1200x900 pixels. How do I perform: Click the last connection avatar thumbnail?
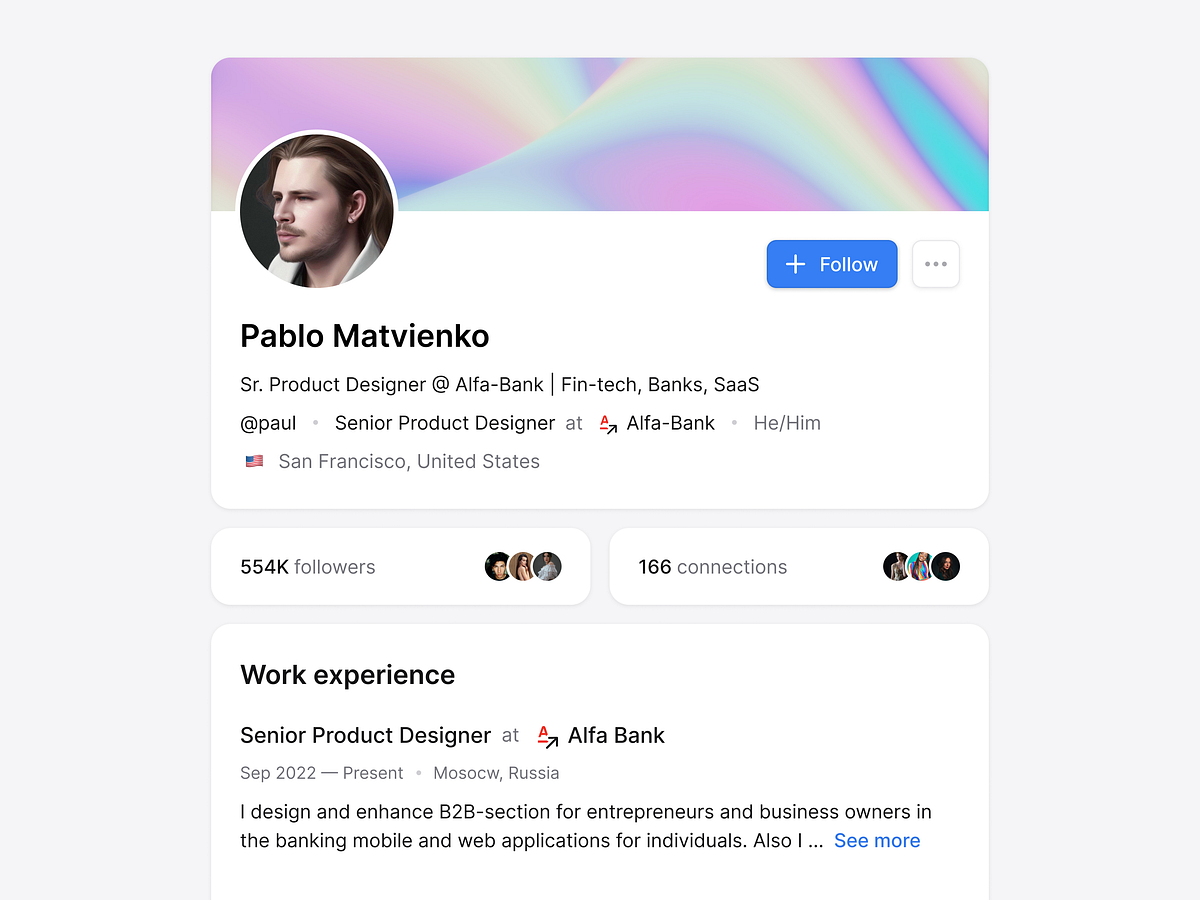945,566
